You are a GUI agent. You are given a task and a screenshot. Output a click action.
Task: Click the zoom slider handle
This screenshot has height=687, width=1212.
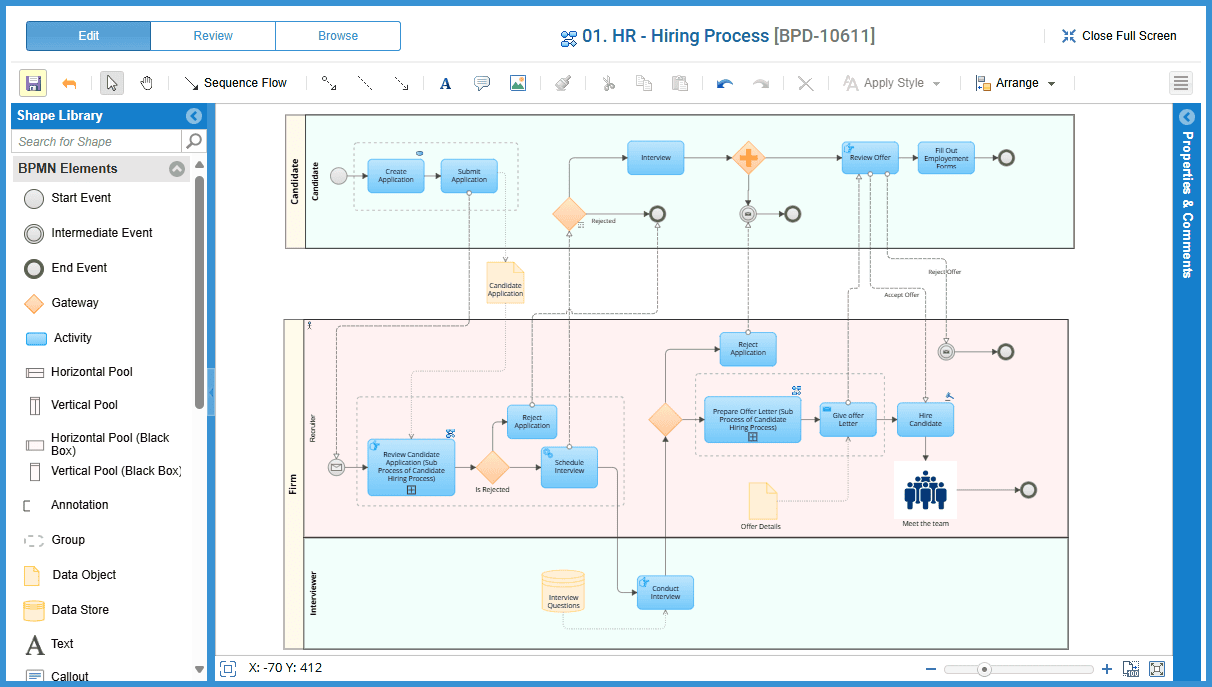click(985, 669)
